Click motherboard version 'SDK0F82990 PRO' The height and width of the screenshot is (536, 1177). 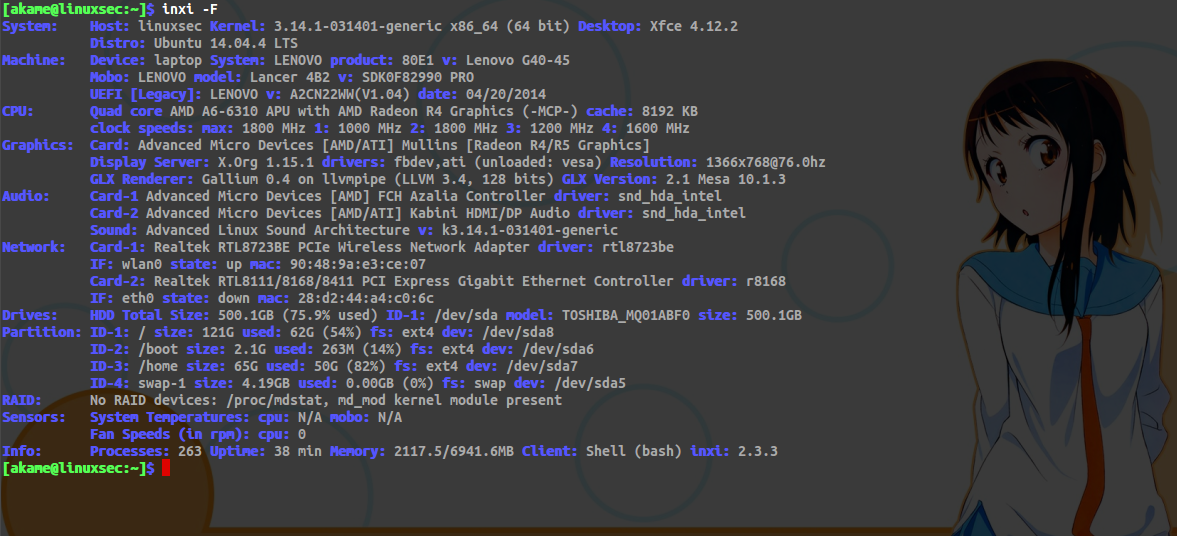pos(418,77)
